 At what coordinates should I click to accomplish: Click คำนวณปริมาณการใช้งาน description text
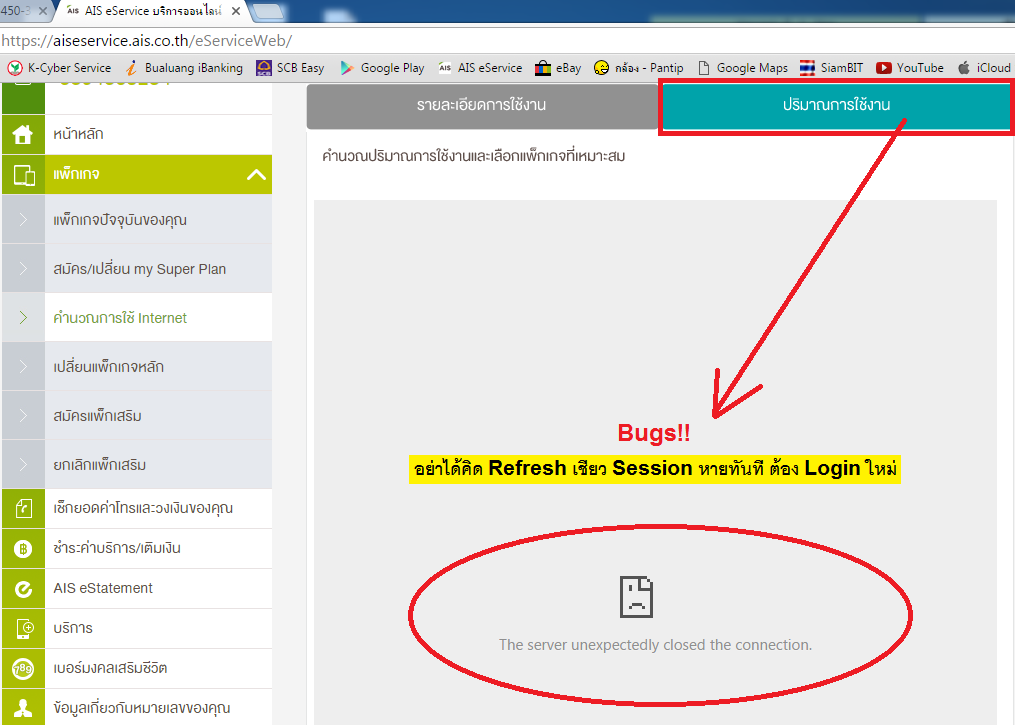pos(473,156)
